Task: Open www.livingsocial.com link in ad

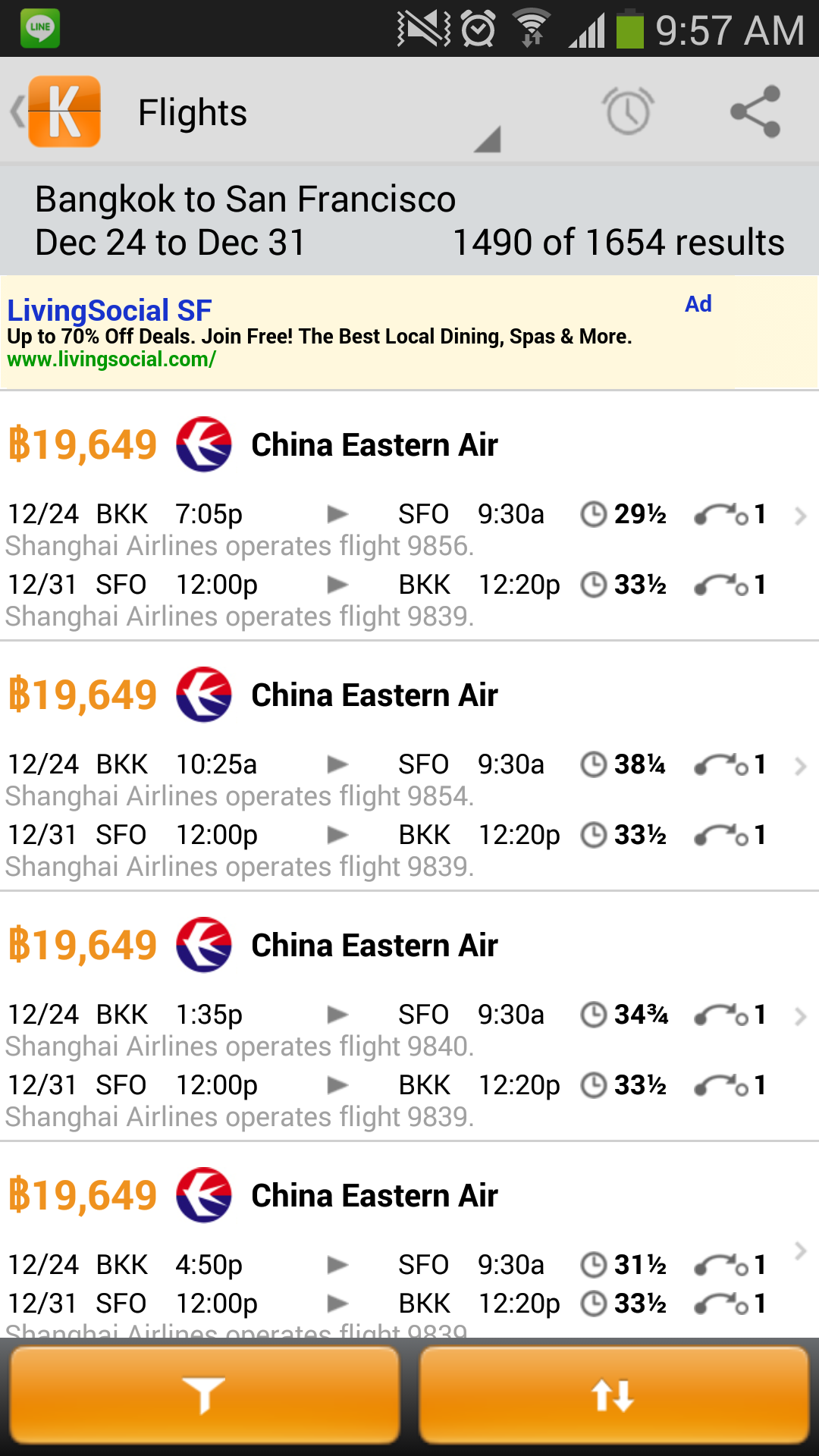Action: 111,359
